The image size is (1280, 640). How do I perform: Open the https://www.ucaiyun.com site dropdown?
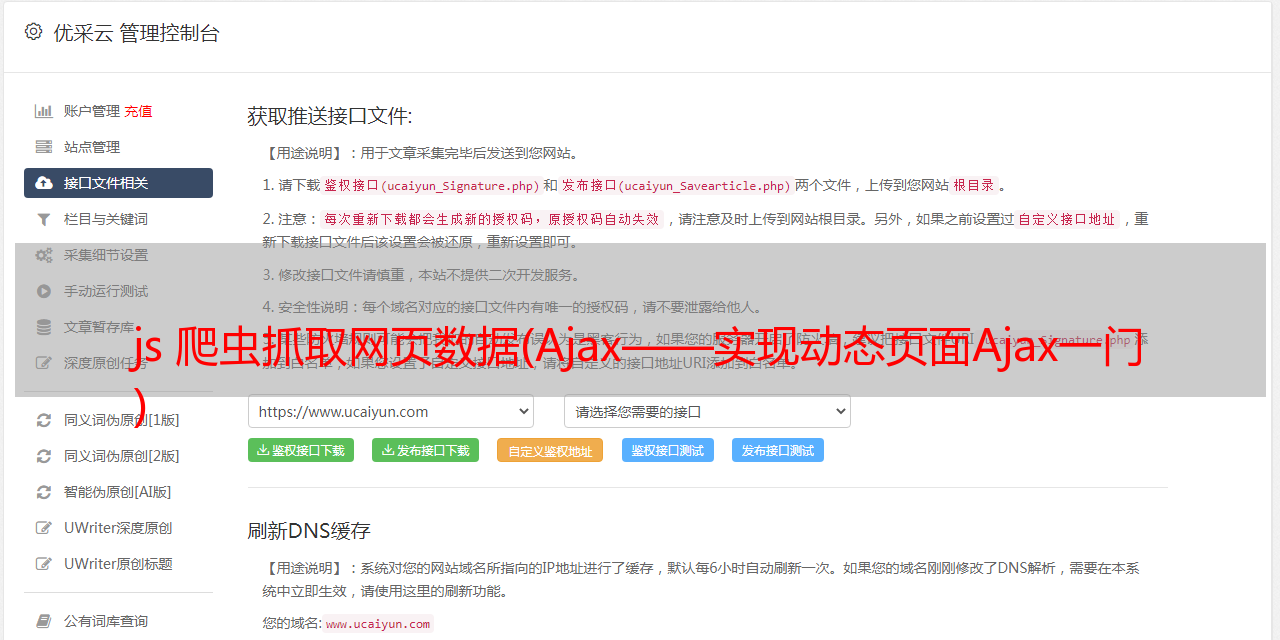click(391, 411)
